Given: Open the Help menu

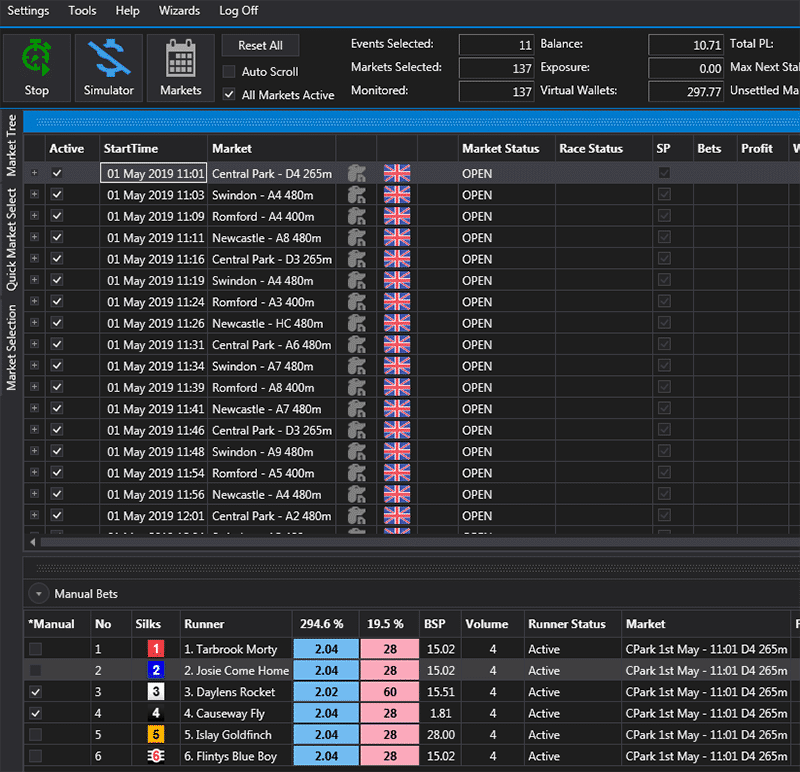Looking at the screenshot, I should click(x=128, y=11).
